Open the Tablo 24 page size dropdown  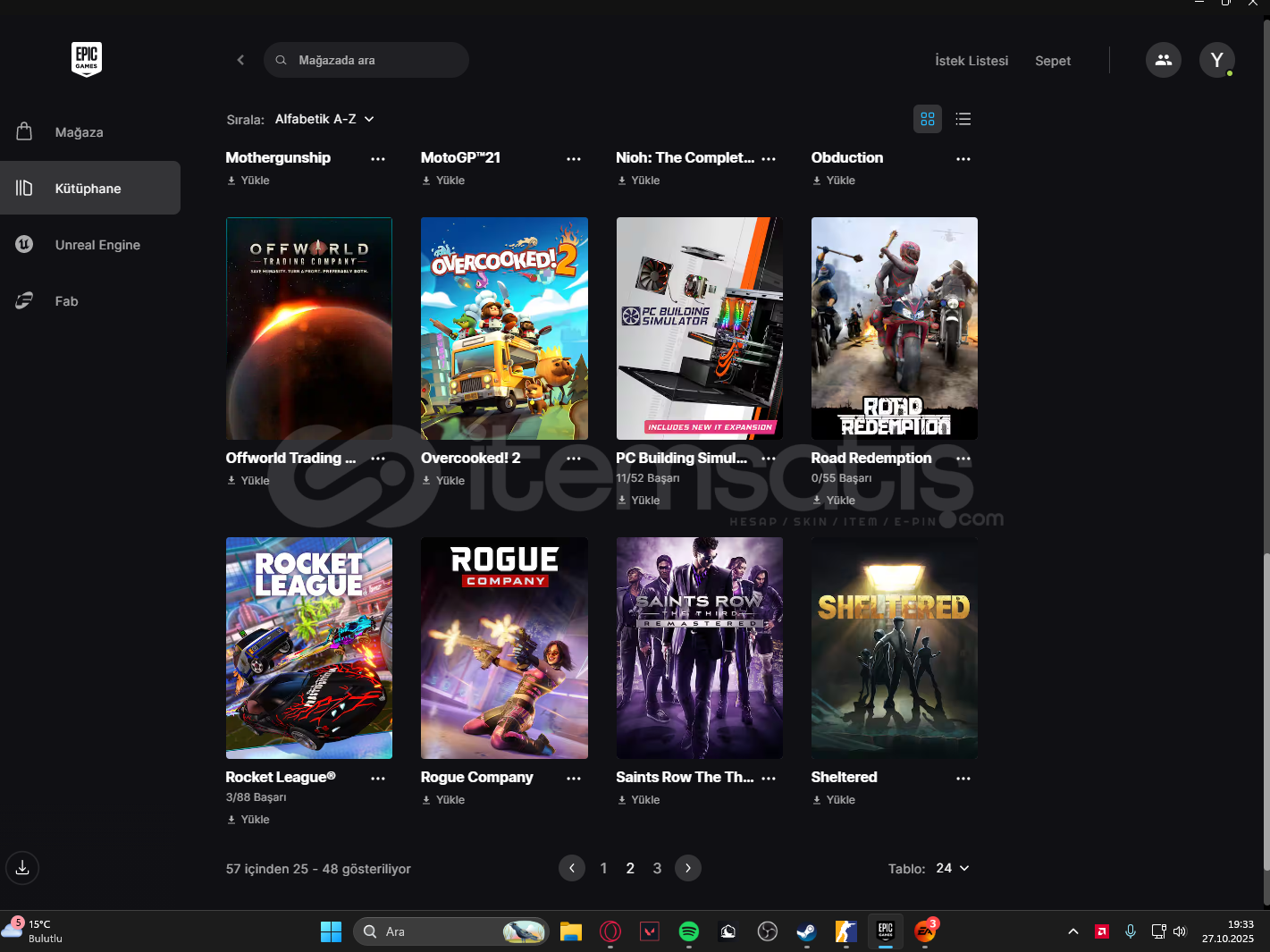point(952,868)
